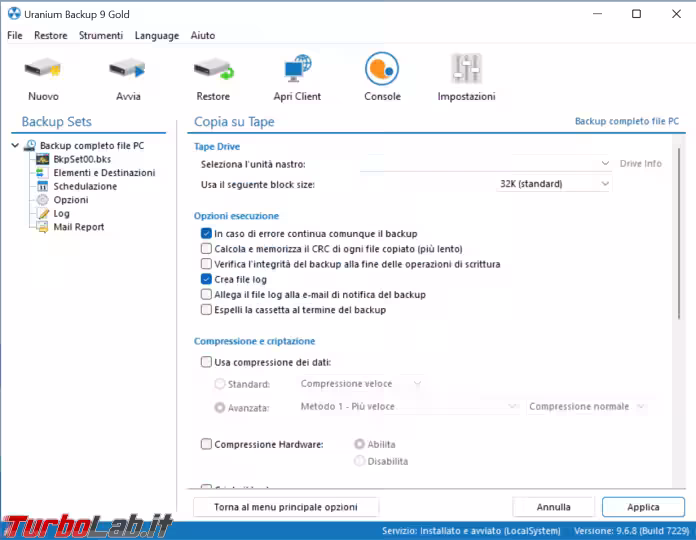Open the 'Compressione normale' dropdown
696x540 pixels.
click(x=586, y=406)
